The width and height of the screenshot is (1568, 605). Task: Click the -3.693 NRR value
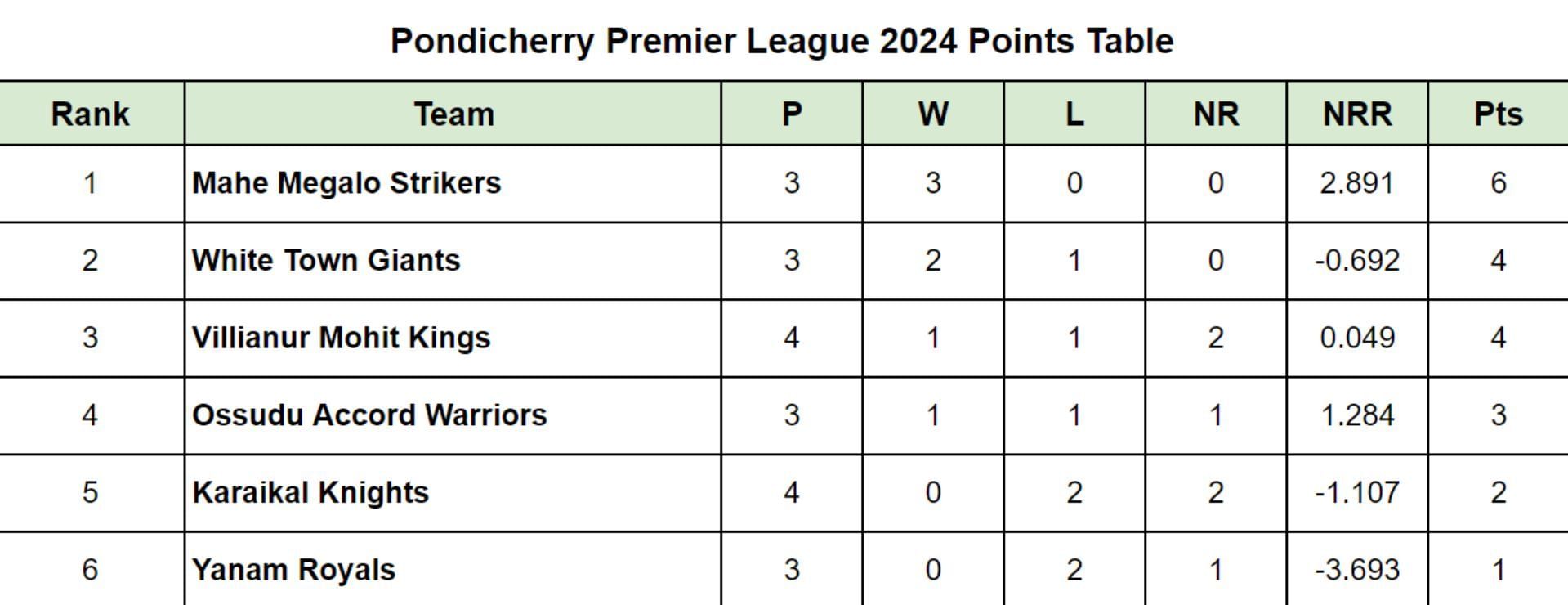(1356, 570)
